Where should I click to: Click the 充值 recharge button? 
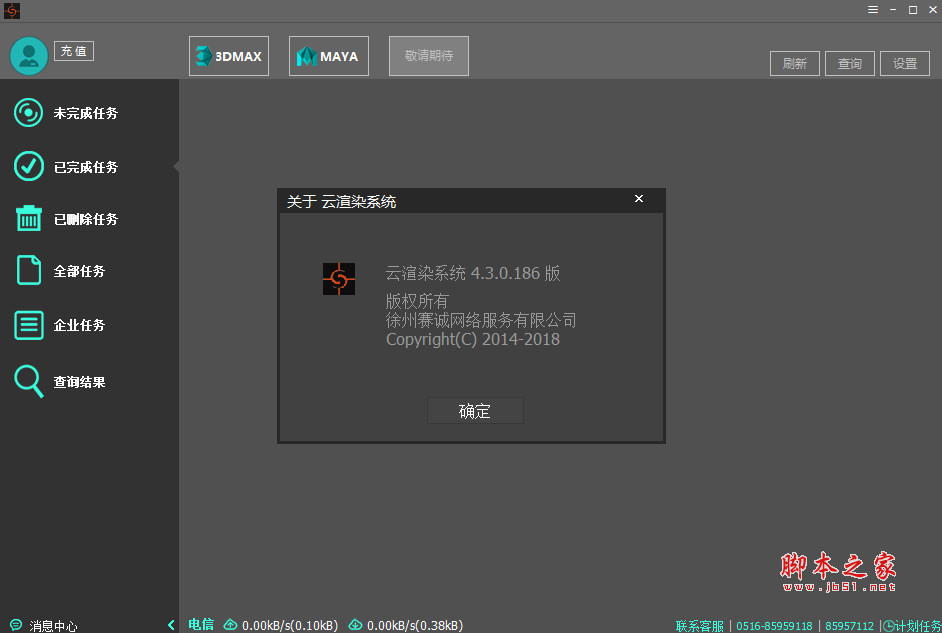click(74, 50)
